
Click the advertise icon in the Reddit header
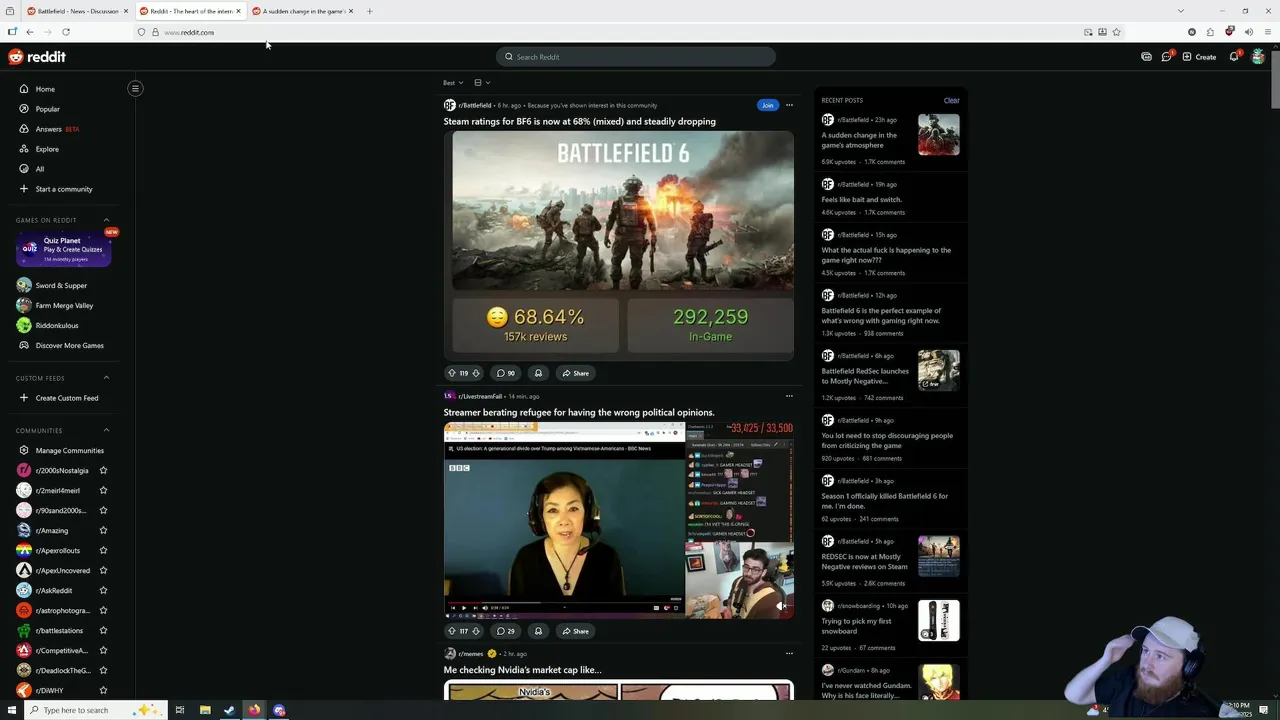pyautogui.click(x=1146, y=57)
